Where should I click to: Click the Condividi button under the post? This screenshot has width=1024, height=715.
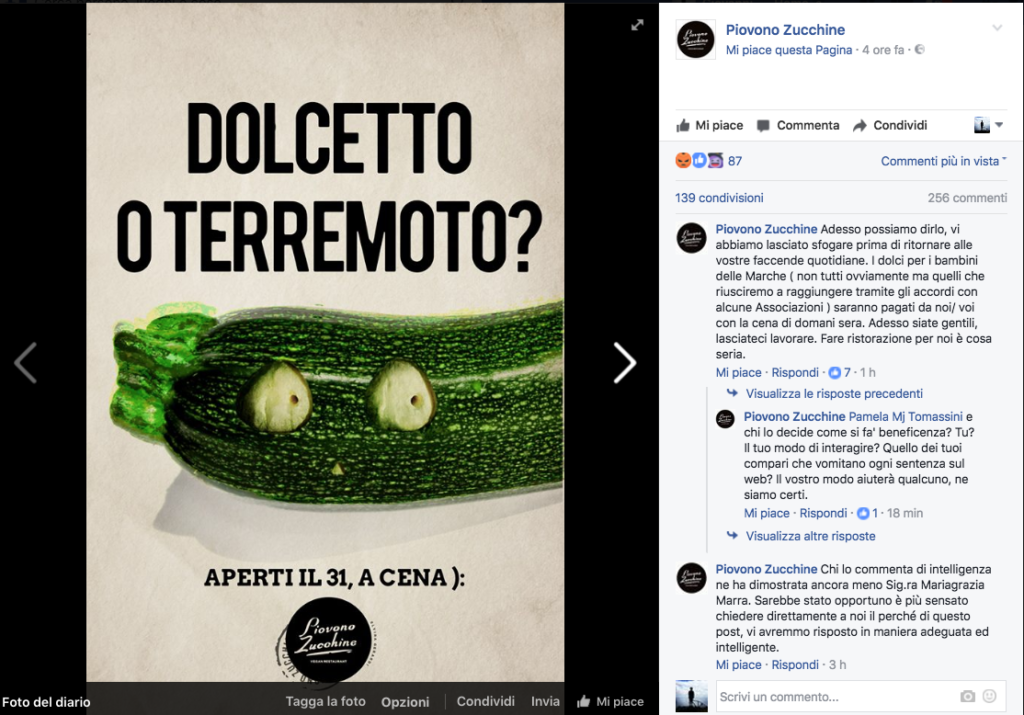(x=890, y=125)
